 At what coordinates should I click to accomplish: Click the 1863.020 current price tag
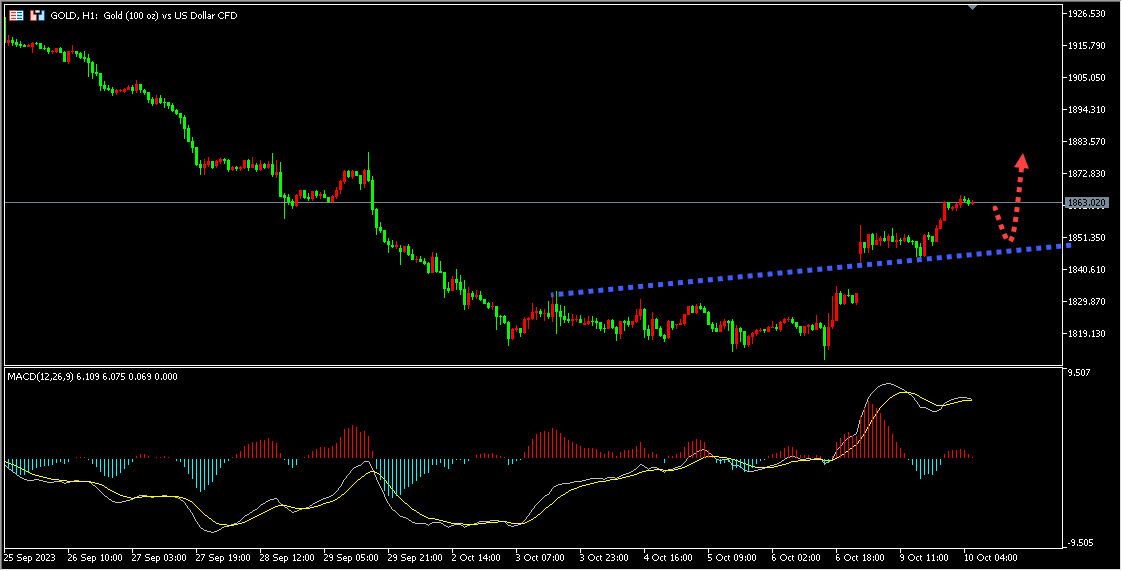1086,203
